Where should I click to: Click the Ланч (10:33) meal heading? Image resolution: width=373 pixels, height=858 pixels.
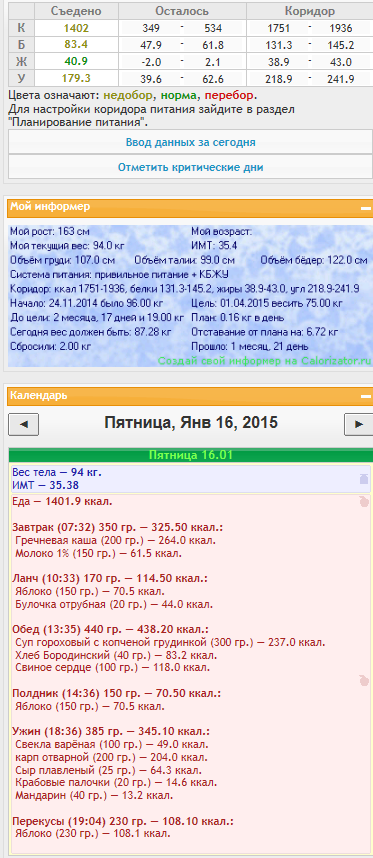[x=110, y=579]
